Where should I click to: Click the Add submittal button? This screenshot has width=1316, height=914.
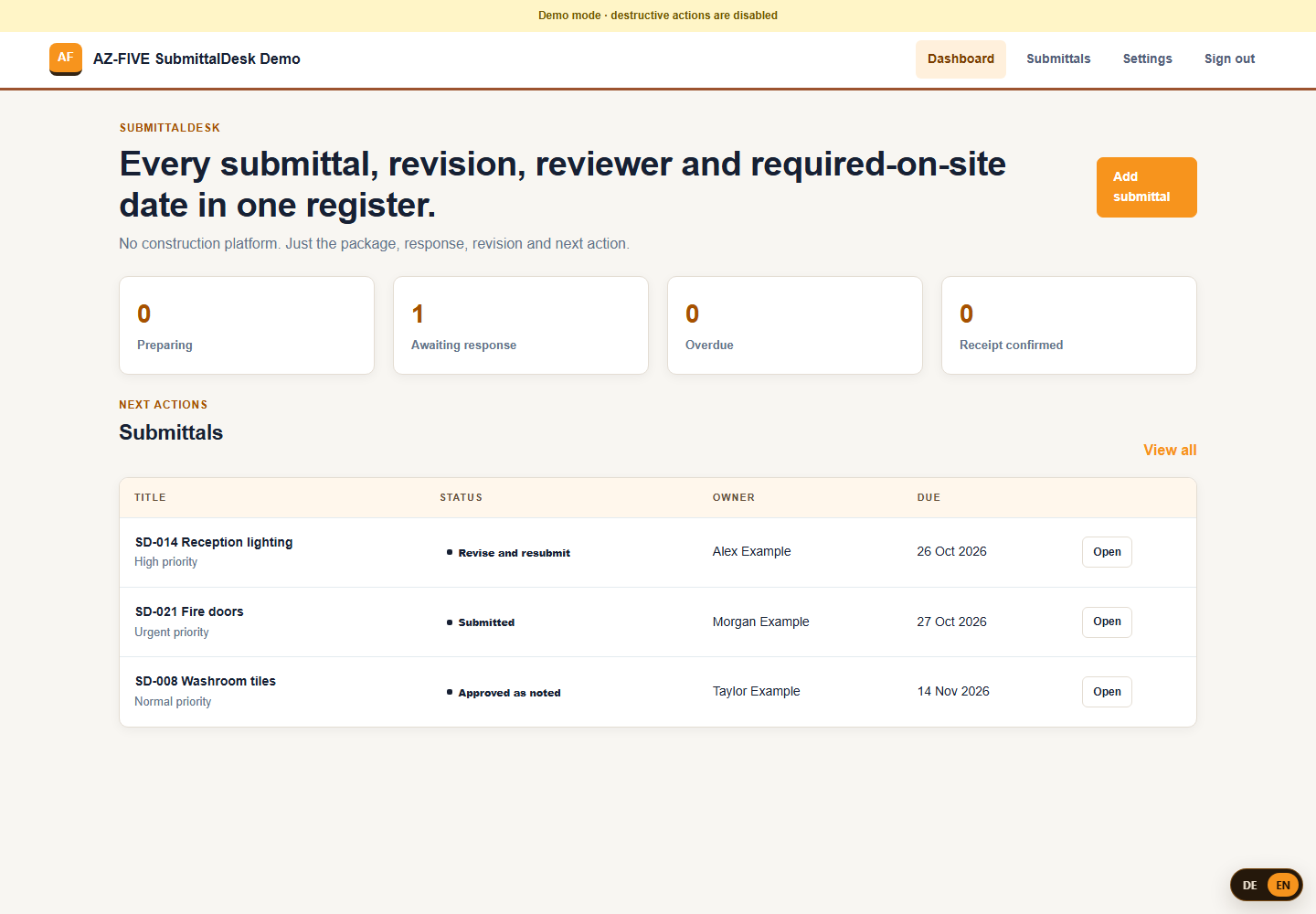click(x=1146, y=187)
